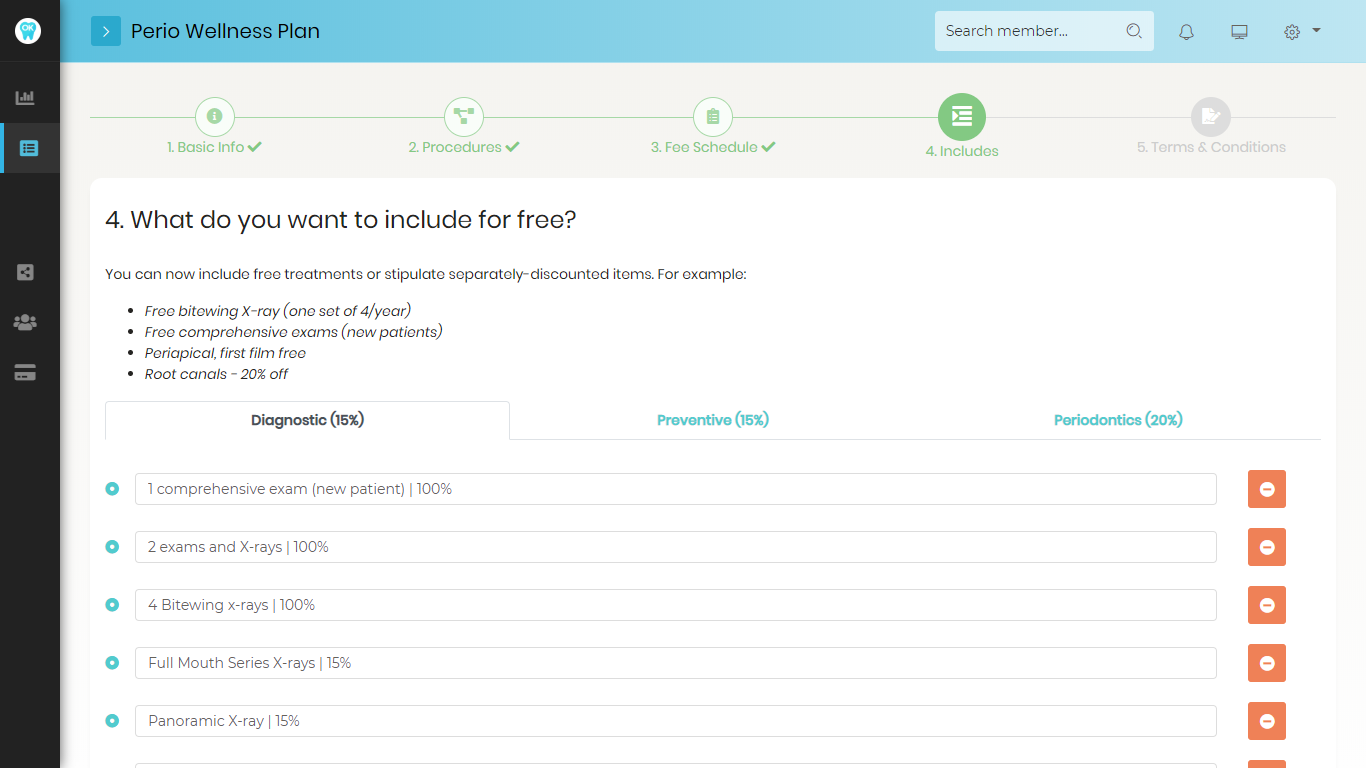
Task: Open the notifications bell
Action: tap(1186, 32)
